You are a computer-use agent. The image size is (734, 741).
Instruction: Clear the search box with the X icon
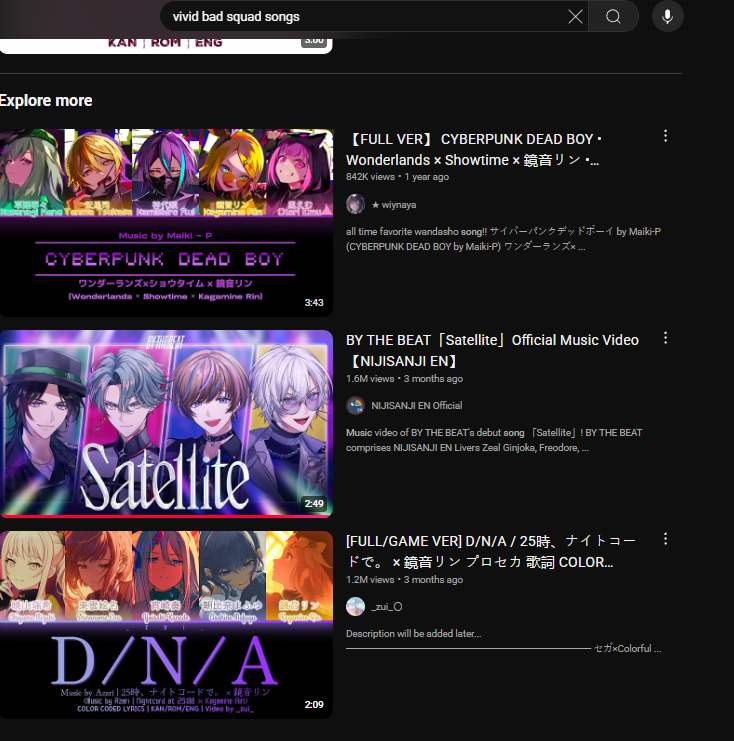point(575,17)
